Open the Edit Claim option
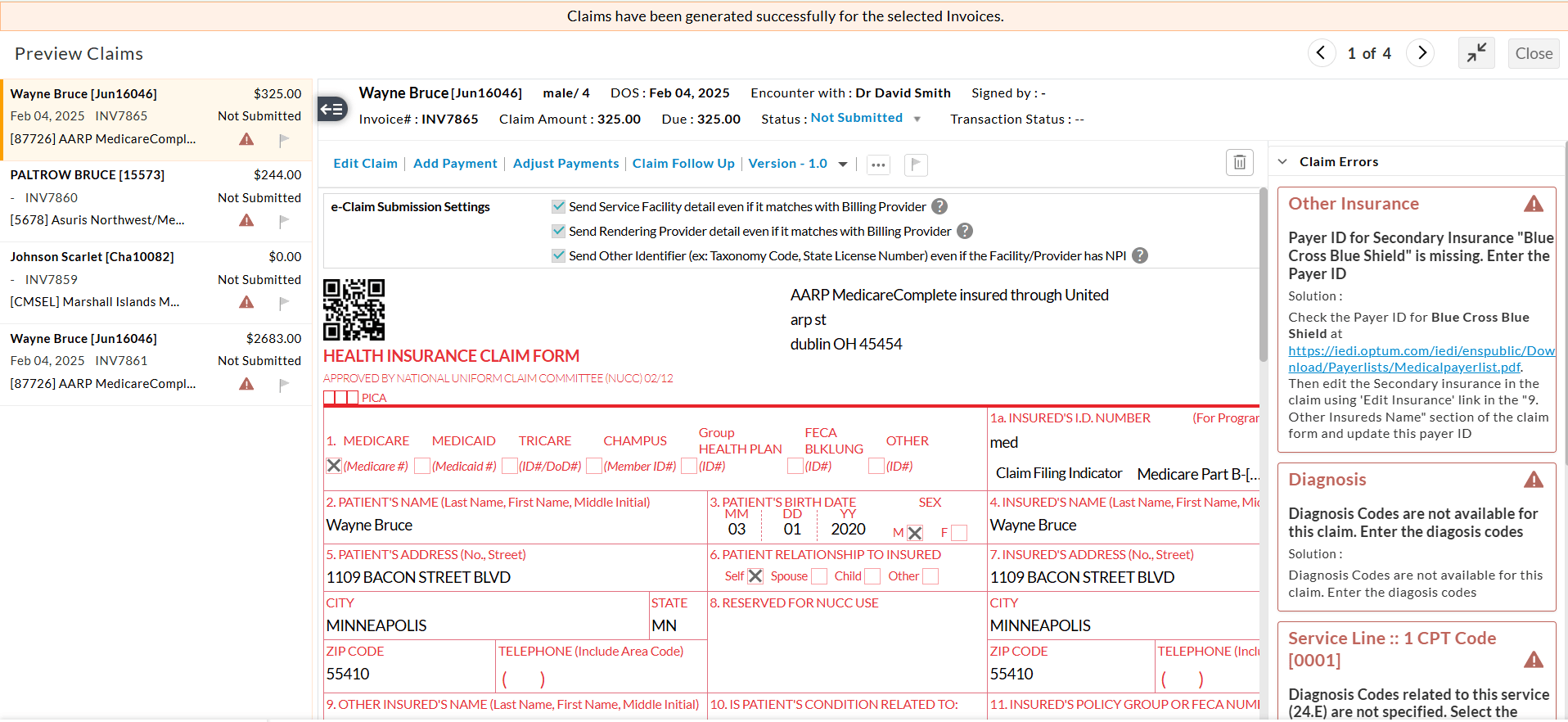 click(365, 164)
